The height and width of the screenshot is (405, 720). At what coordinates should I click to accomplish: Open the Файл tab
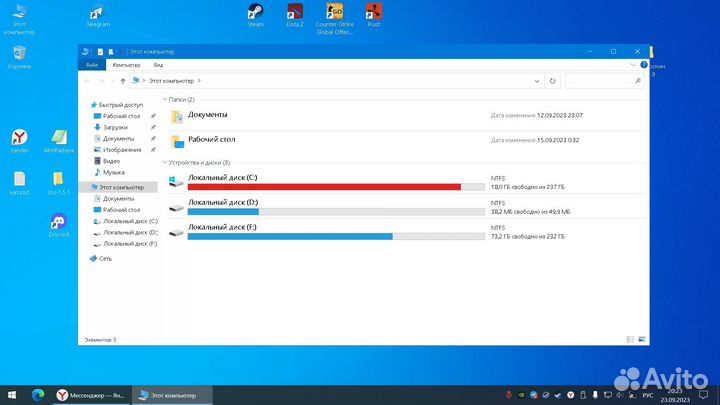point(92,65)
